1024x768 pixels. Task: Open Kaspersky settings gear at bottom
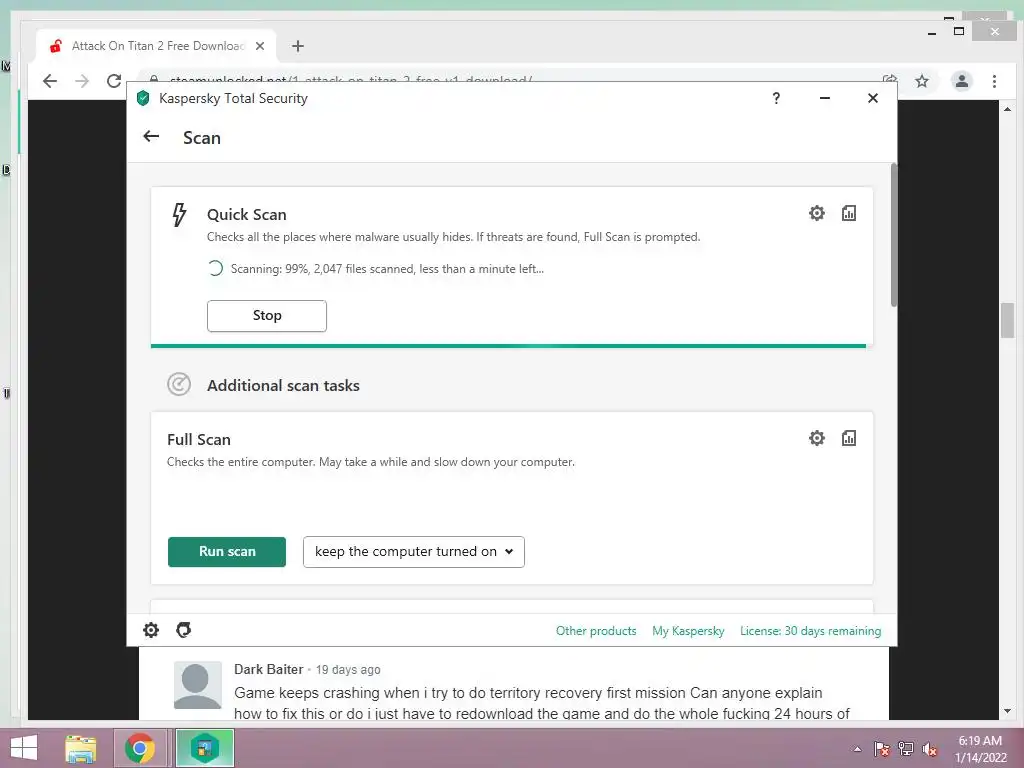coord(151,630)
